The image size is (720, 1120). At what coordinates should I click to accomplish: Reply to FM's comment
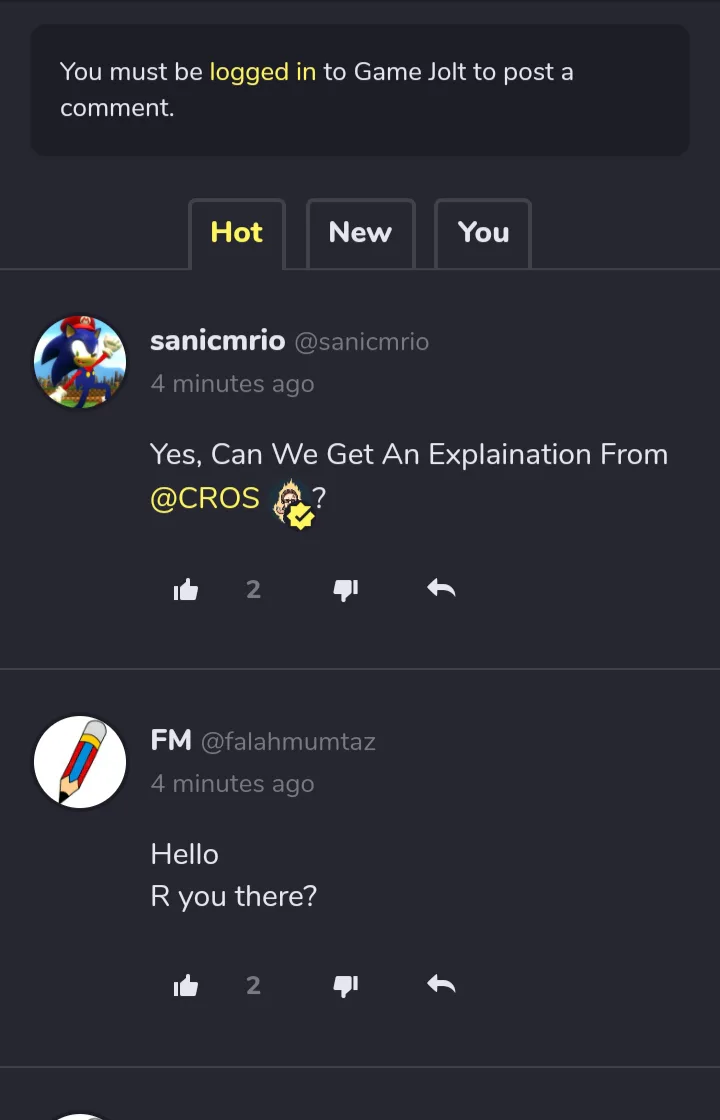click(441, 985)
